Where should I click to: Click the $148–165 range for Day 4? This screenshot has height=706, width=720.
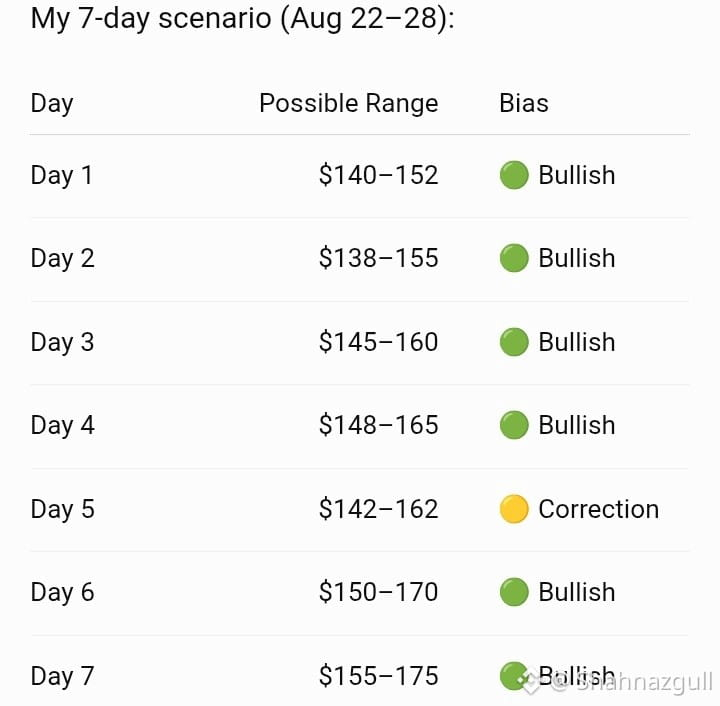[378, 425]
